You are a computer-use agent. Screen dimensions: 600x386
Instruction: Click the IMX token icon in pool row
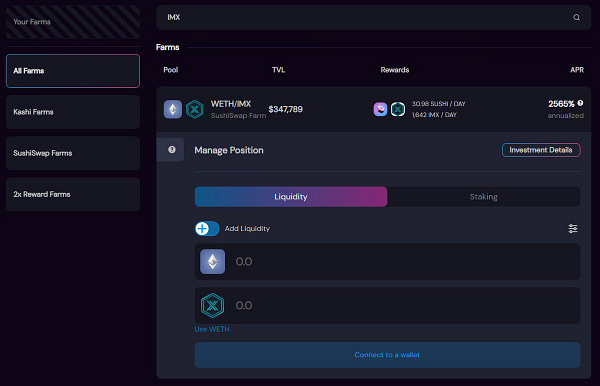(x=194, y=109)
